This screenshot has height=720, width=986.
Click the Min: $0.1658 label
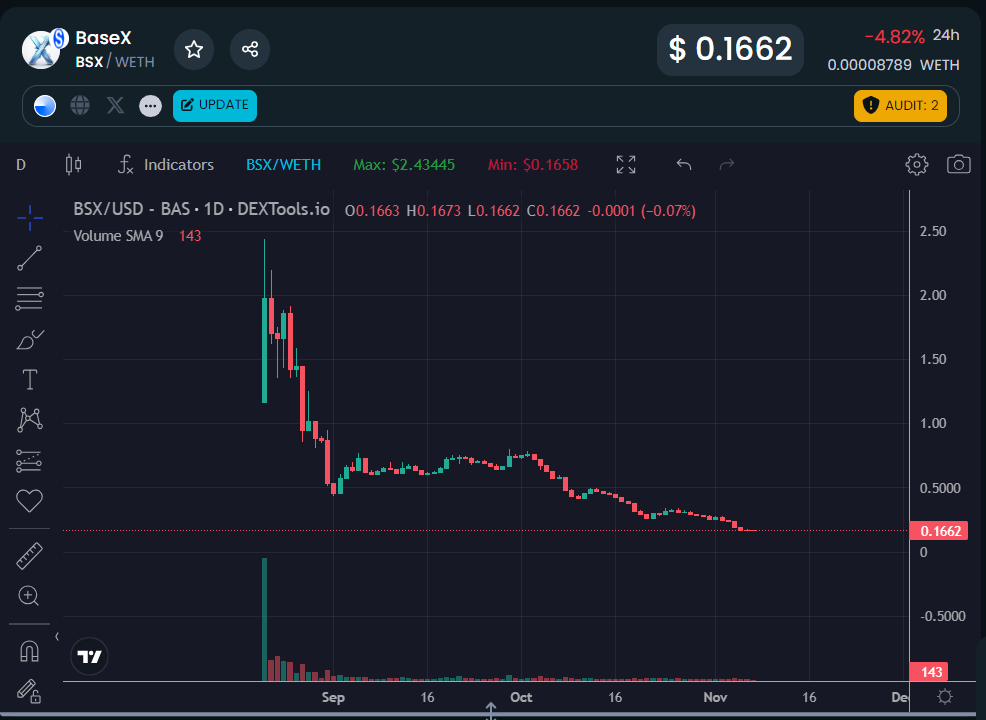(x=533, y=165)
